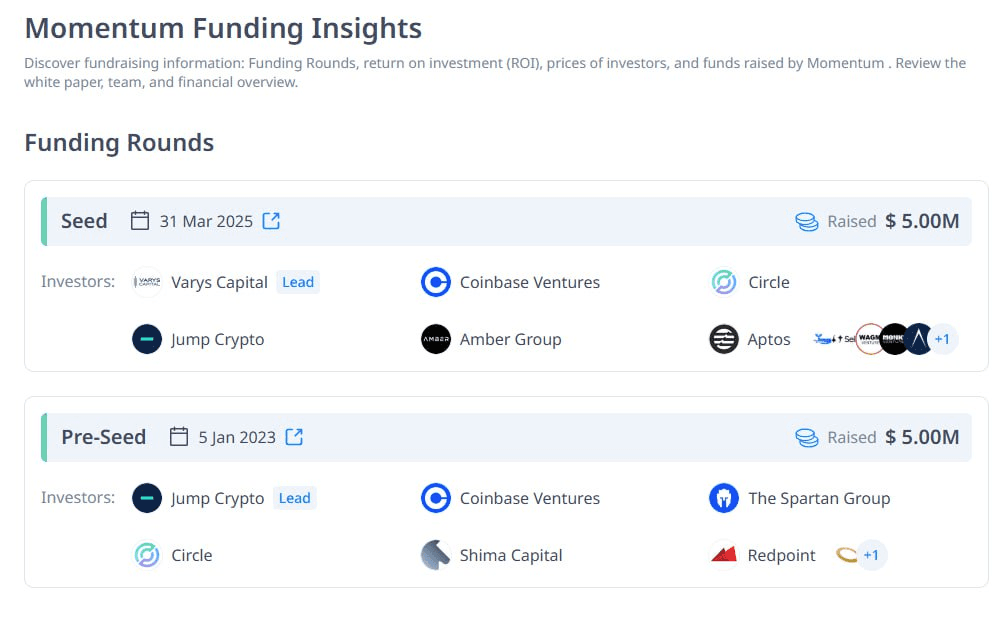Viewport: 1008px width, 625px height.
Task: Click the Varys Capital logo
Action: click(147, 282)
